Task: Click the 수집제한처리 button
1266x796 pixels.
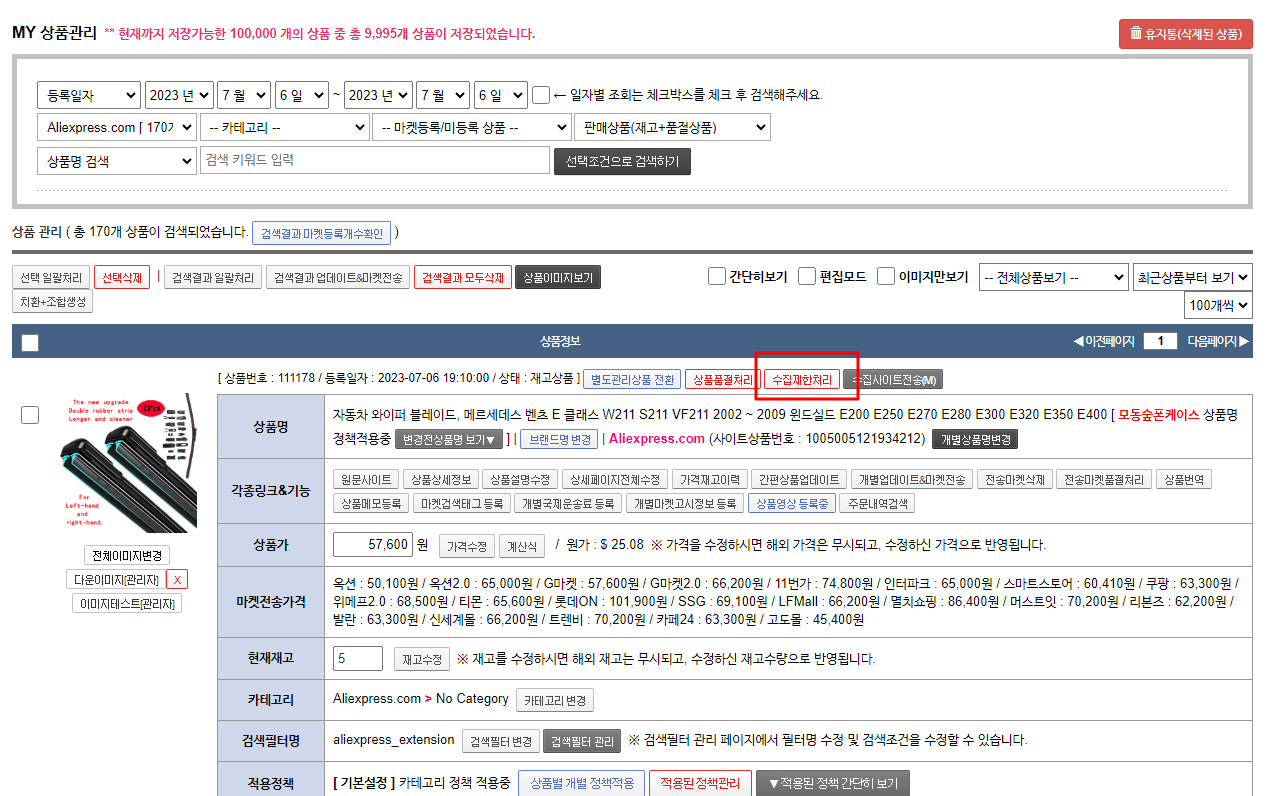Action: pos(800,380)
